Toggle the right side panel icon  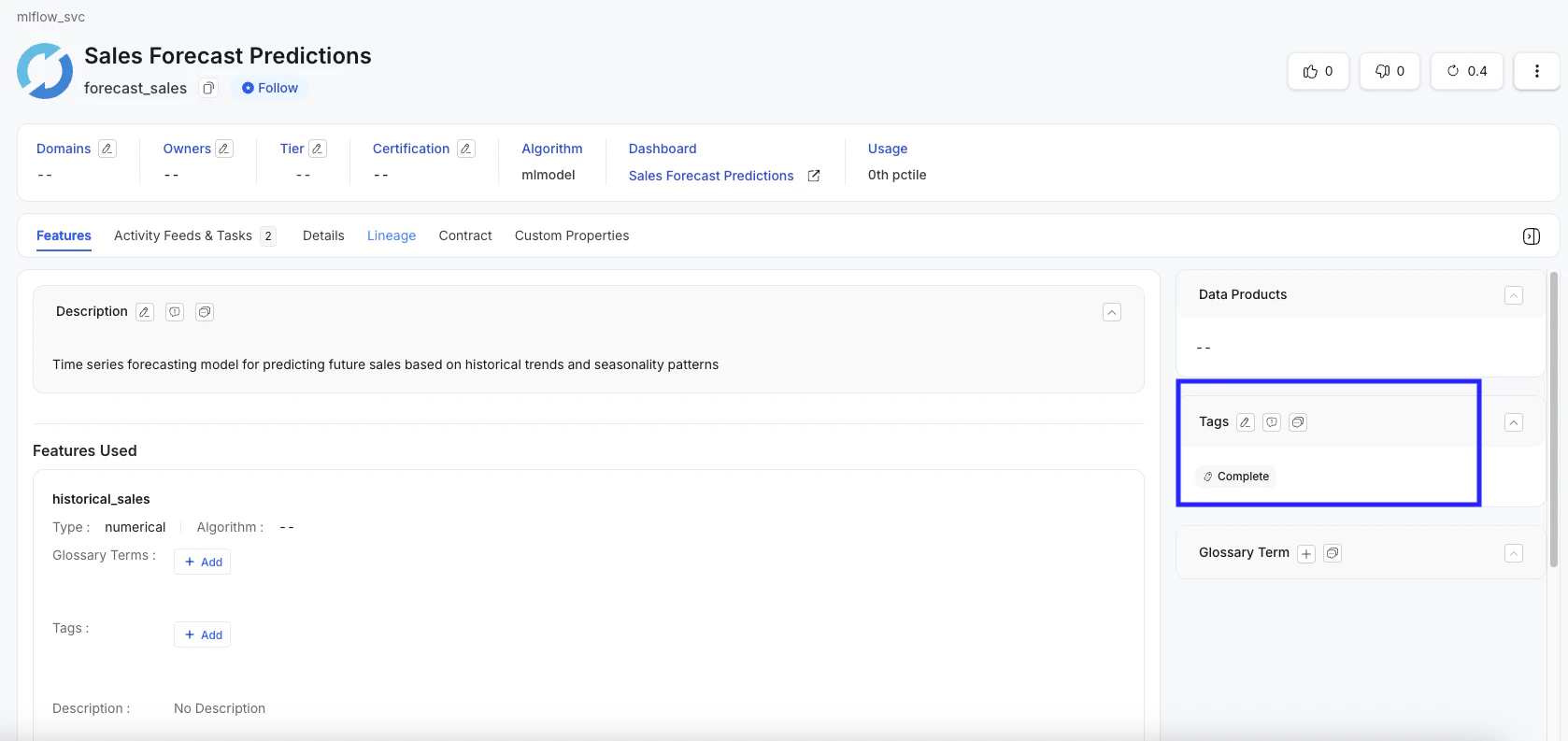tap(1532, 236)
